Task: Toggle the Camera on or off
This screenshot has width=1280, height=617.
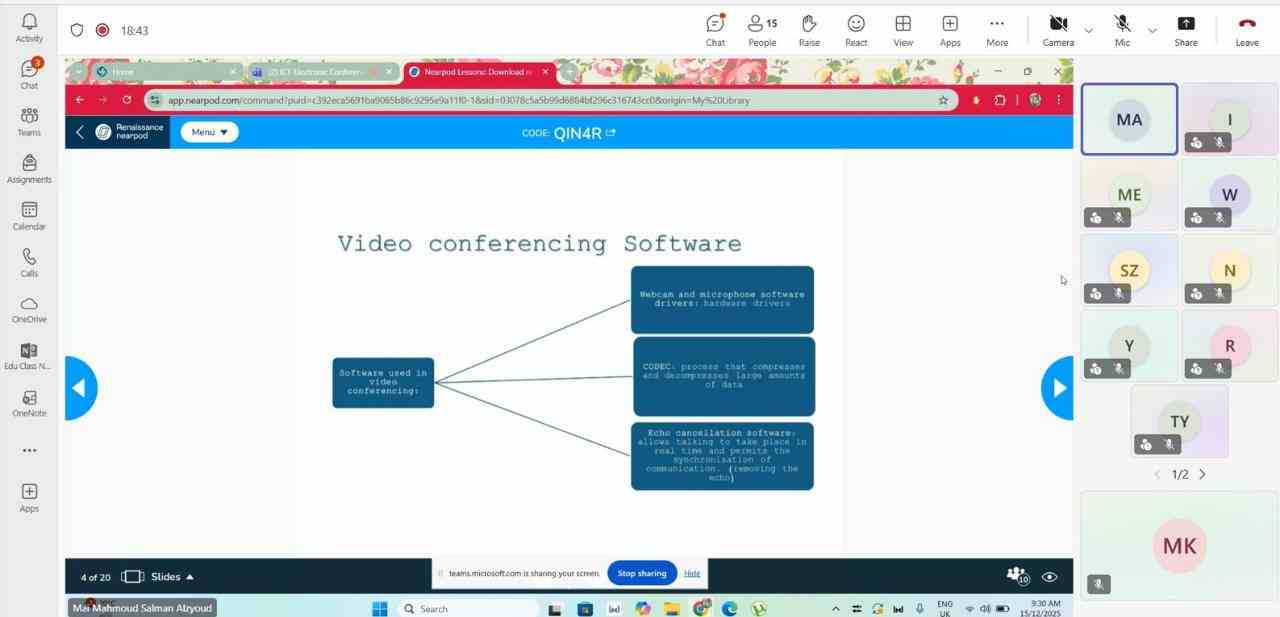Action: tap(1058, 29)
